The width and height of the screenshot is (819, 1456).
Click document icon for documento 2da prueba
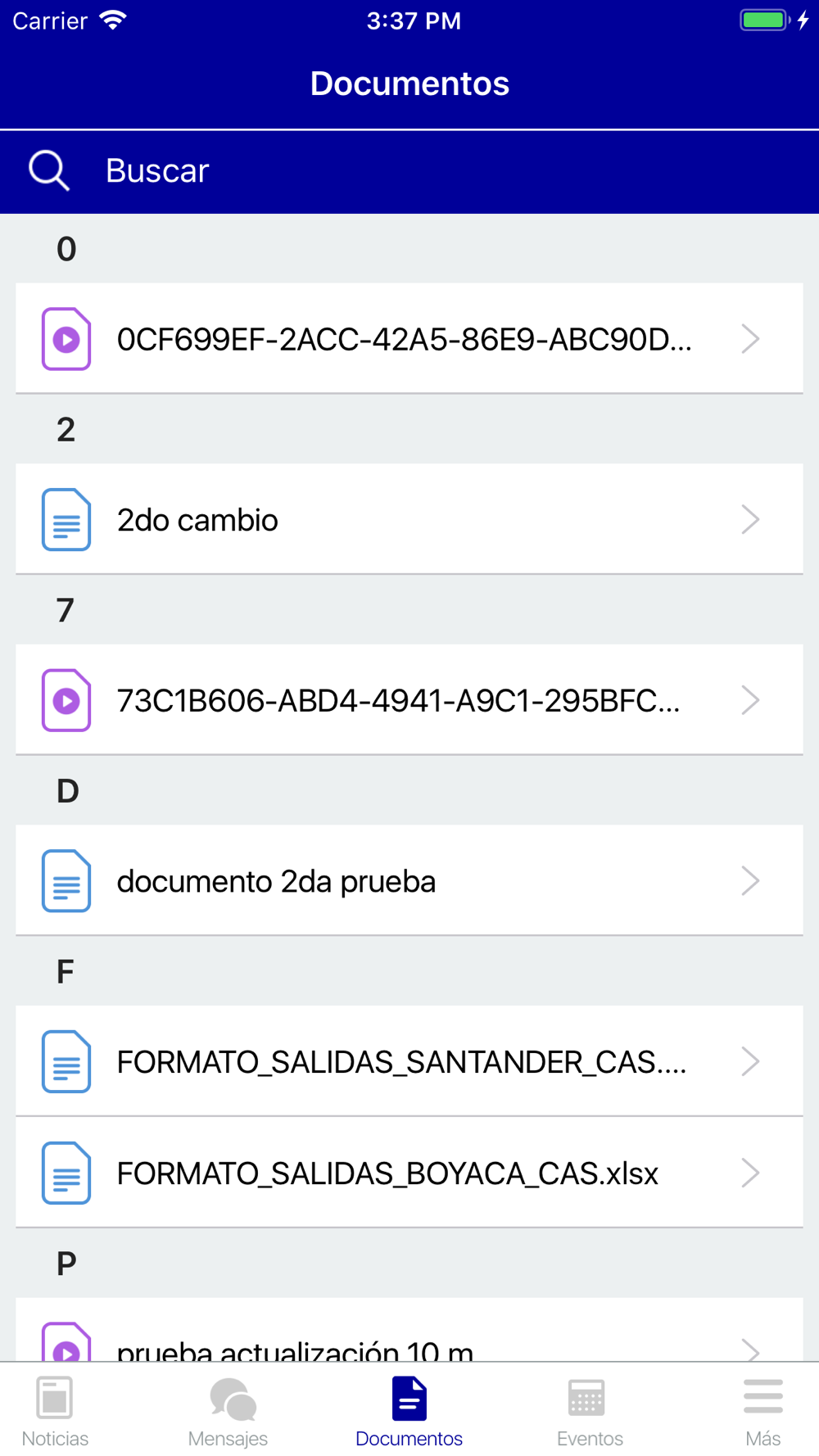coord(66,881)
